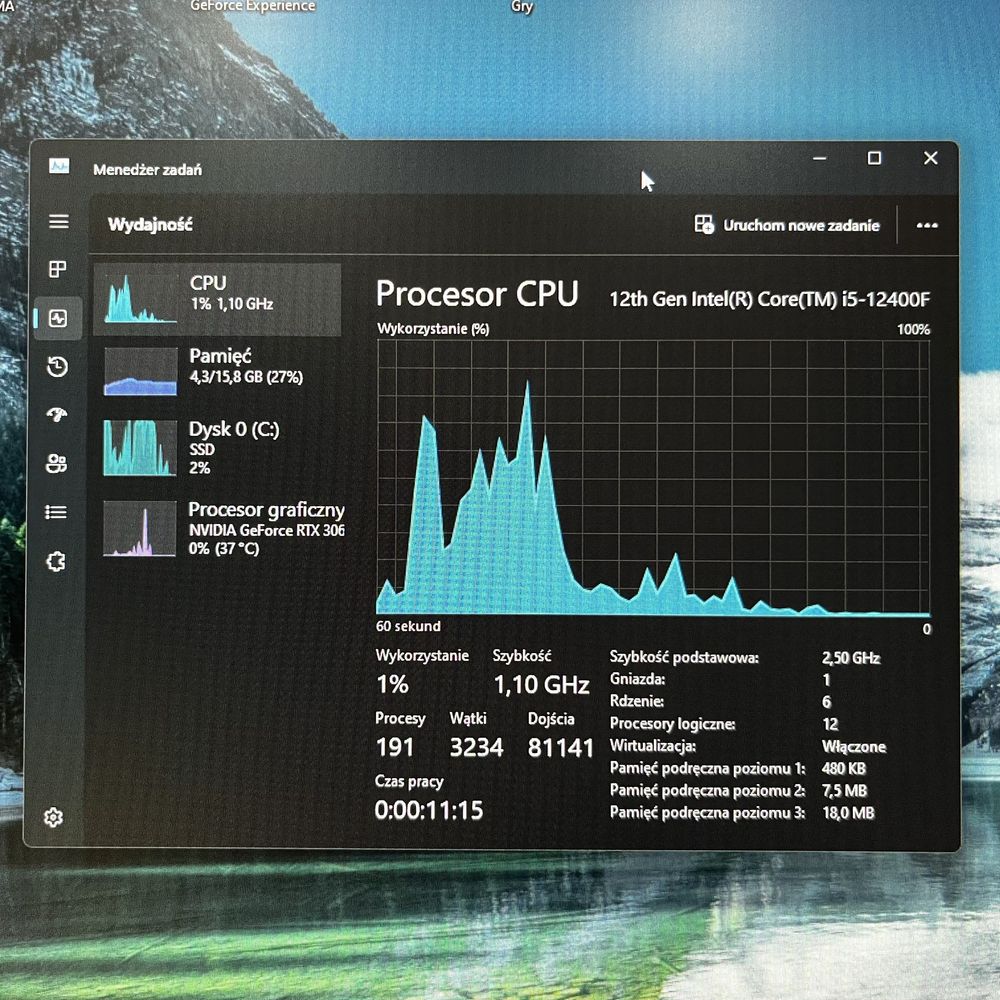Maximize the Task Manager window
This screenshot has height=1000, width=1000.
tap(874, 158)
